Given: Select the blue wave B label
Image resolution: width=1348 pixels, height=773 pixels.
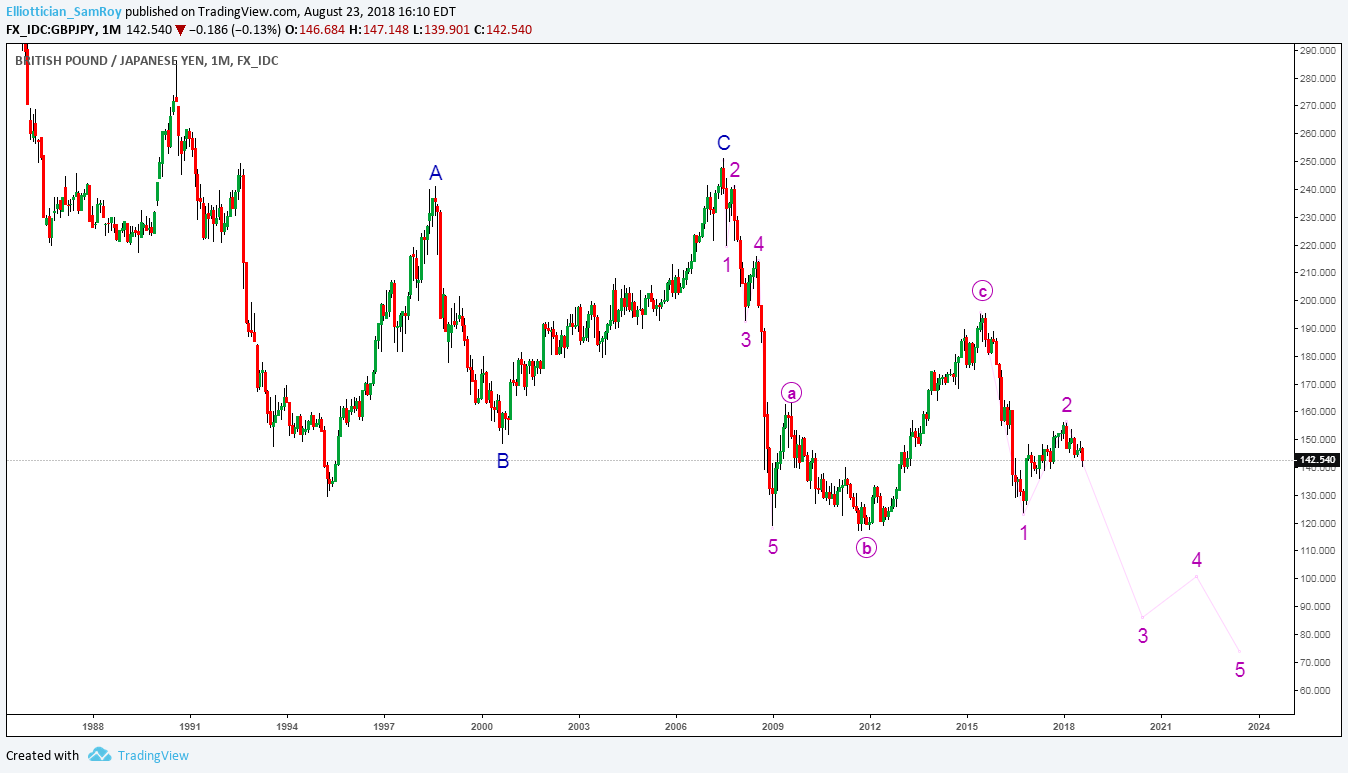Looking at the screenshot, I should click(x=503, y=461).
